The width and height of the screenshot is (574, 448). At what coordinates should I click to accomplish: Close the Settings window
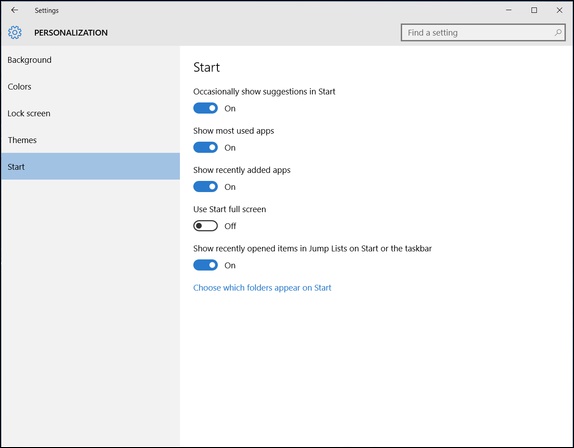coord(559,10)
